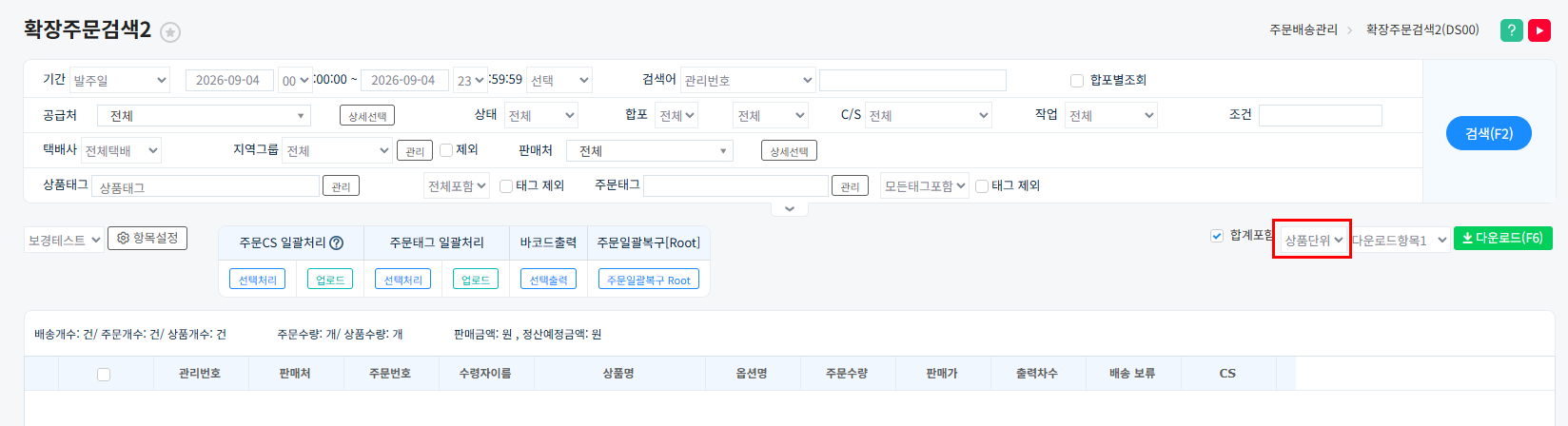Click the question mark icon next to 주문CS 일괄처리
Image resolution: width=1568 pixels, height=426 pixels.
(336, 242)
